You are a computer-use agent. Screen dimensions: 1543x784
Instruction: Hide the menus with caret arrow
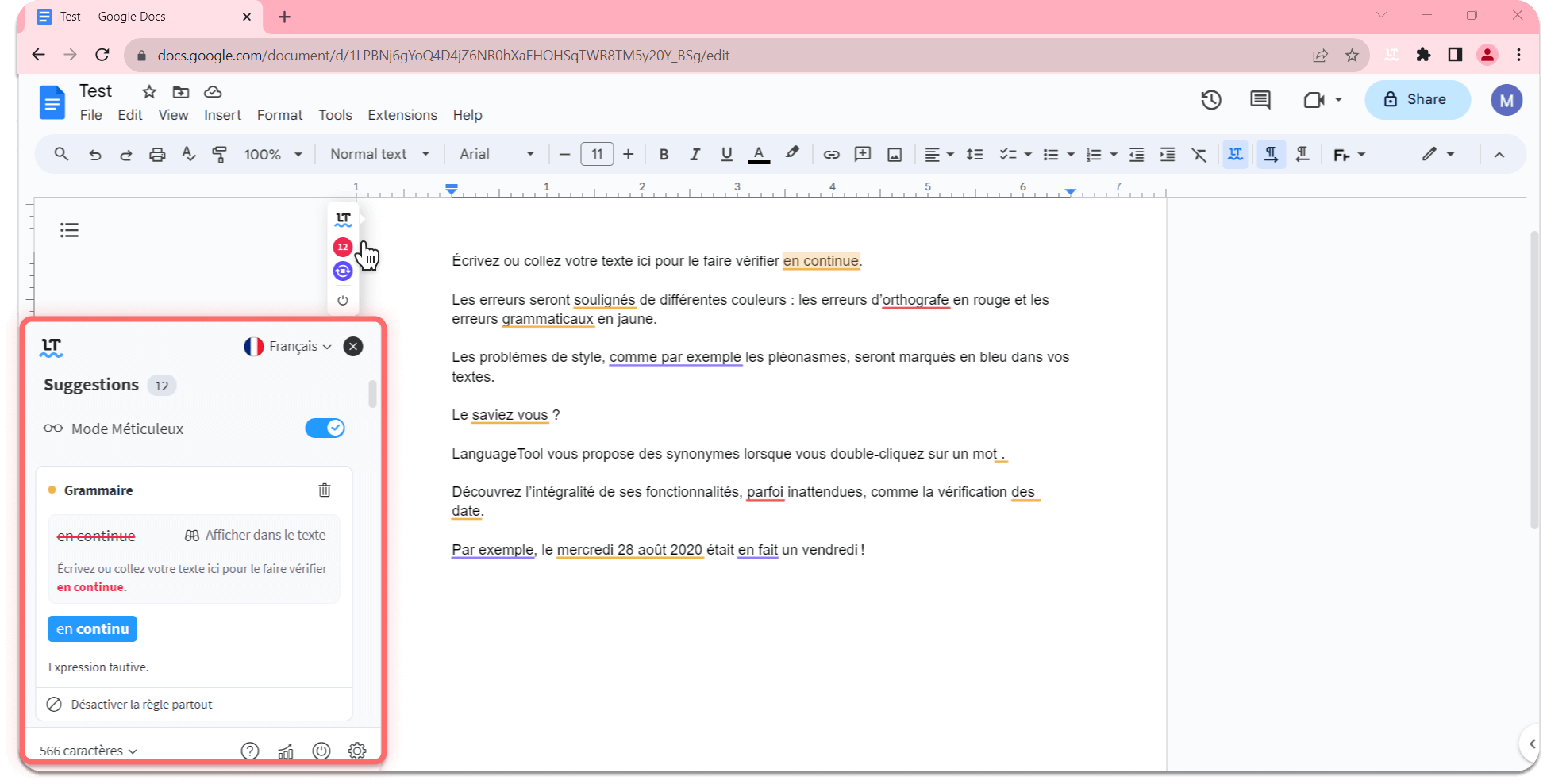tap(1499, 155)
